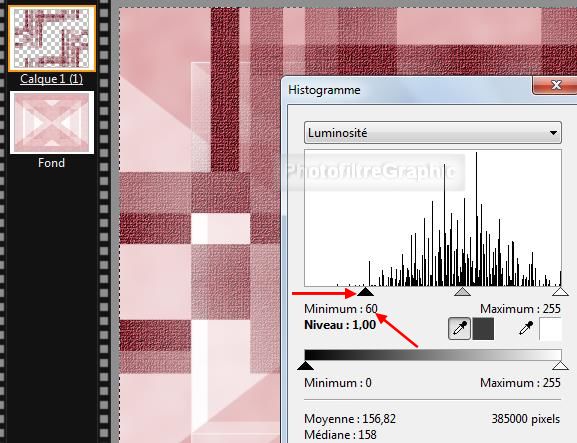577x443 pixels.
Task: Select the black point eyedropper tool
Action: pyautogui.click(x=459, y=329)
